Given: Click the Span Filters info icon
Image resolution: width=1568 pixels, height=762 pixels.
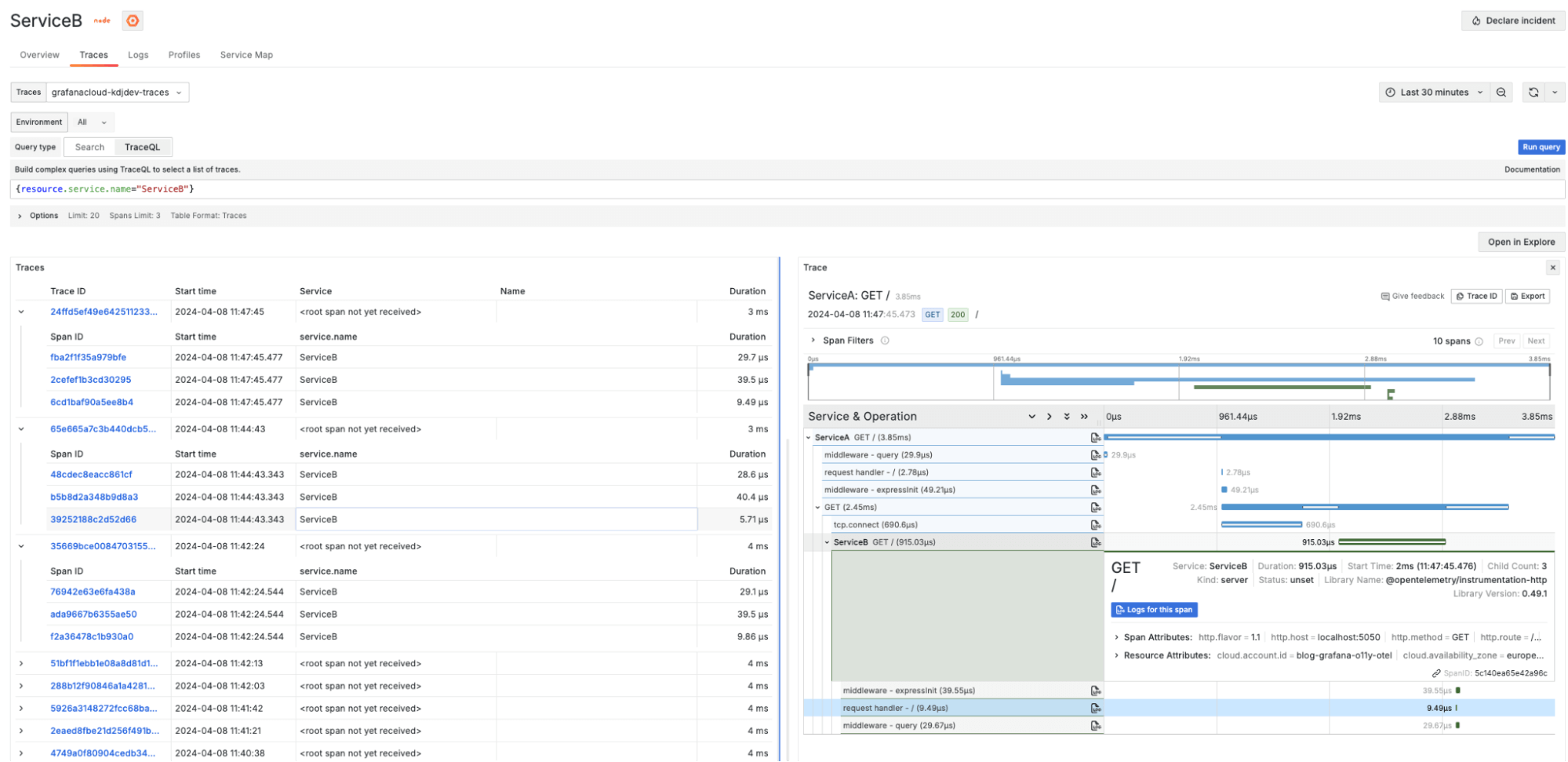Looking at the screenshot, I should [x=885, y=341].
